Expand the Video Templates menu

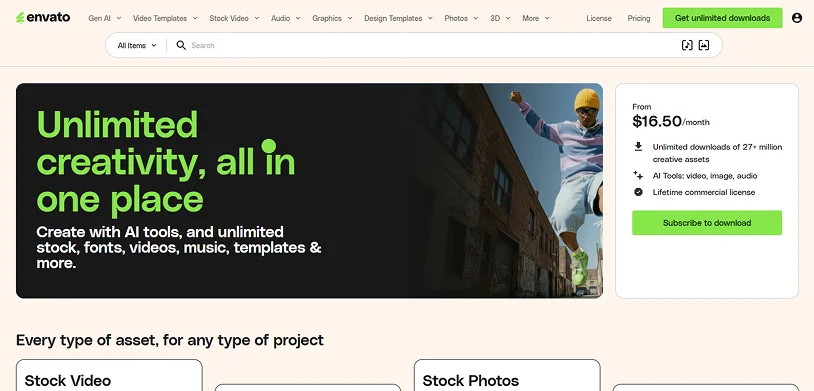coord(165,18)
